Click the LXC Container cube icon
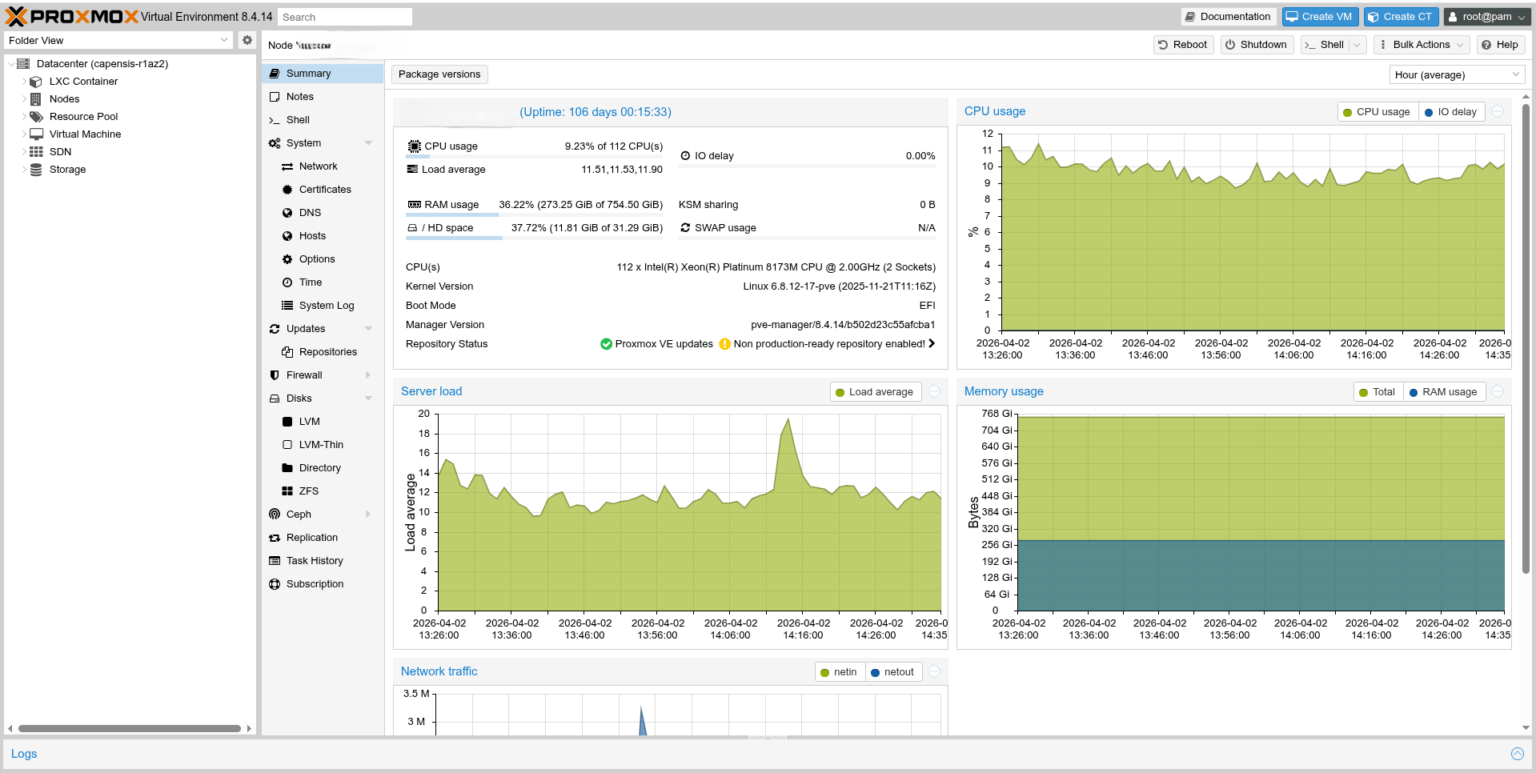This screenshot has width=1536, height=773. [x=36, y=82]
